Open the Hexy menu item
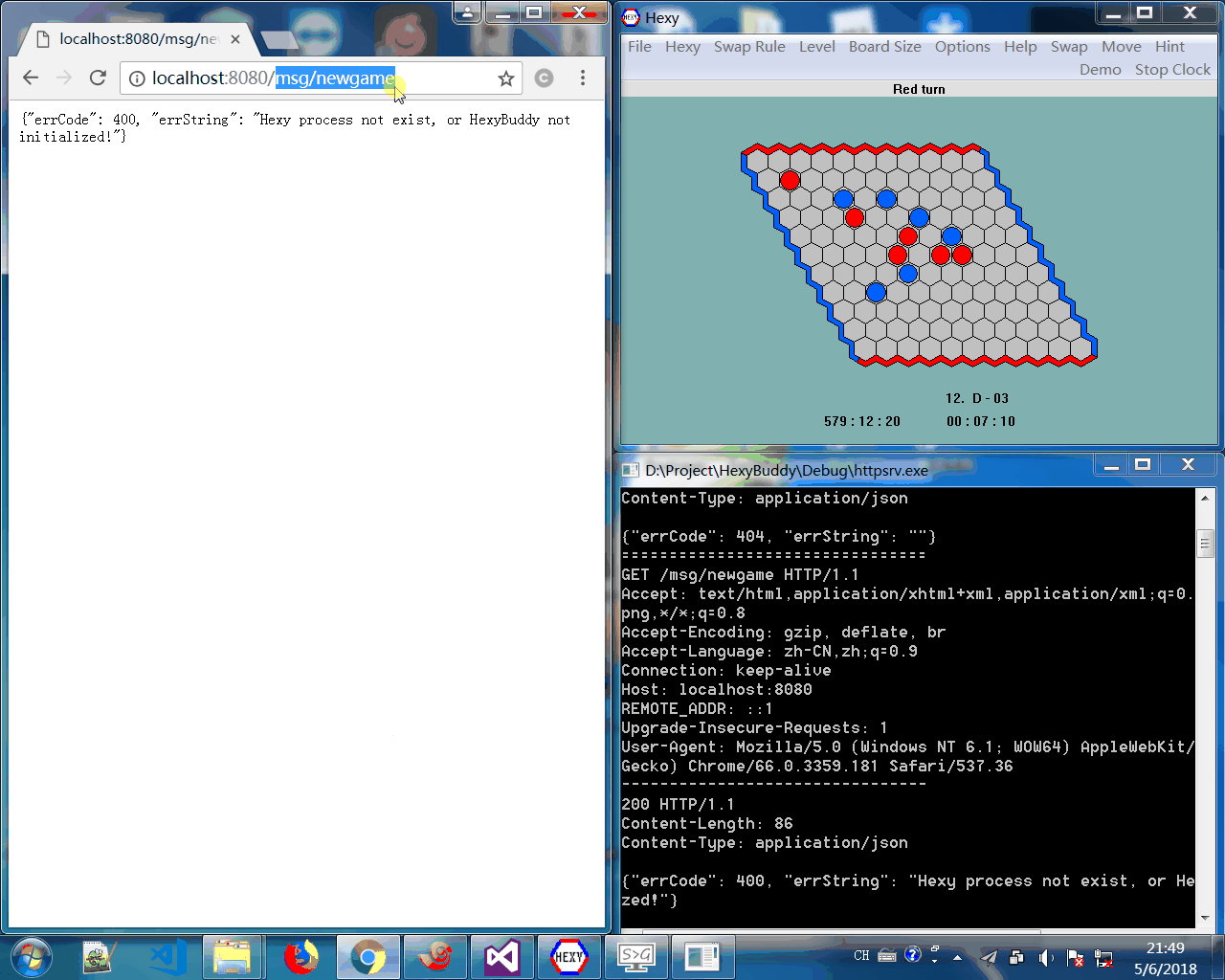The width and height of the screenshot is (1225, 980). tap(682, 46)
